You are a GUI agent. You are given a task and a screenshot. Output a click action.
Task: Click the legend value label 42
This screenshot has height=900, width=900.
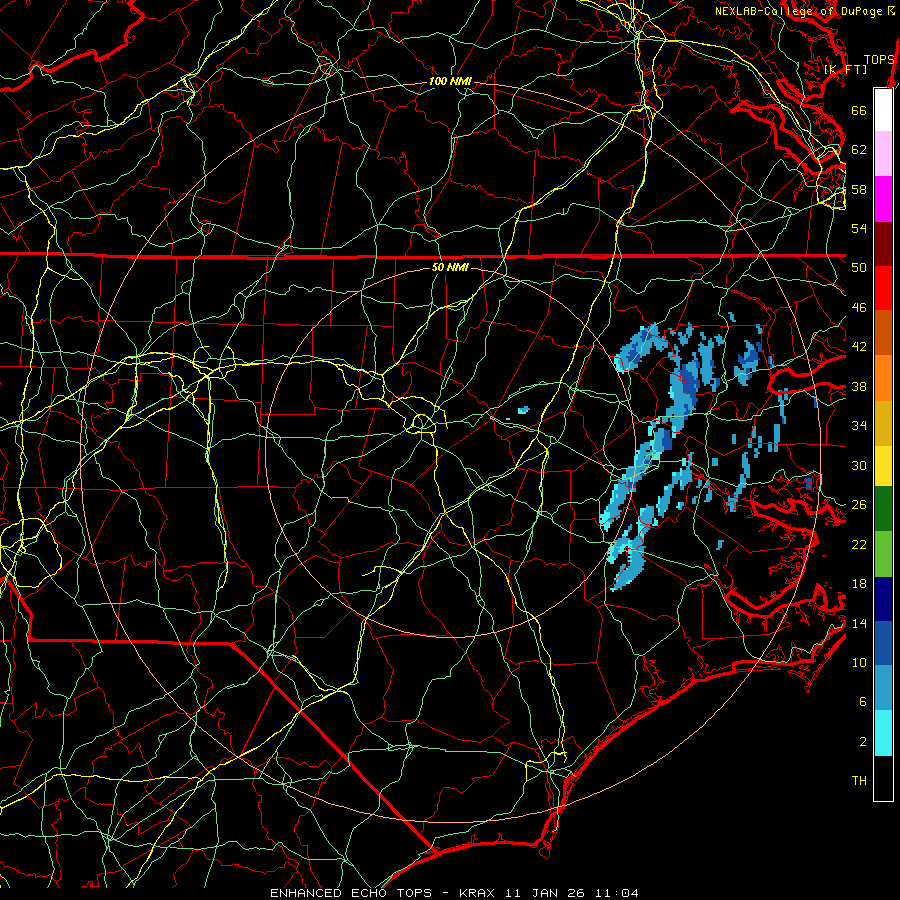coord(859,347)
